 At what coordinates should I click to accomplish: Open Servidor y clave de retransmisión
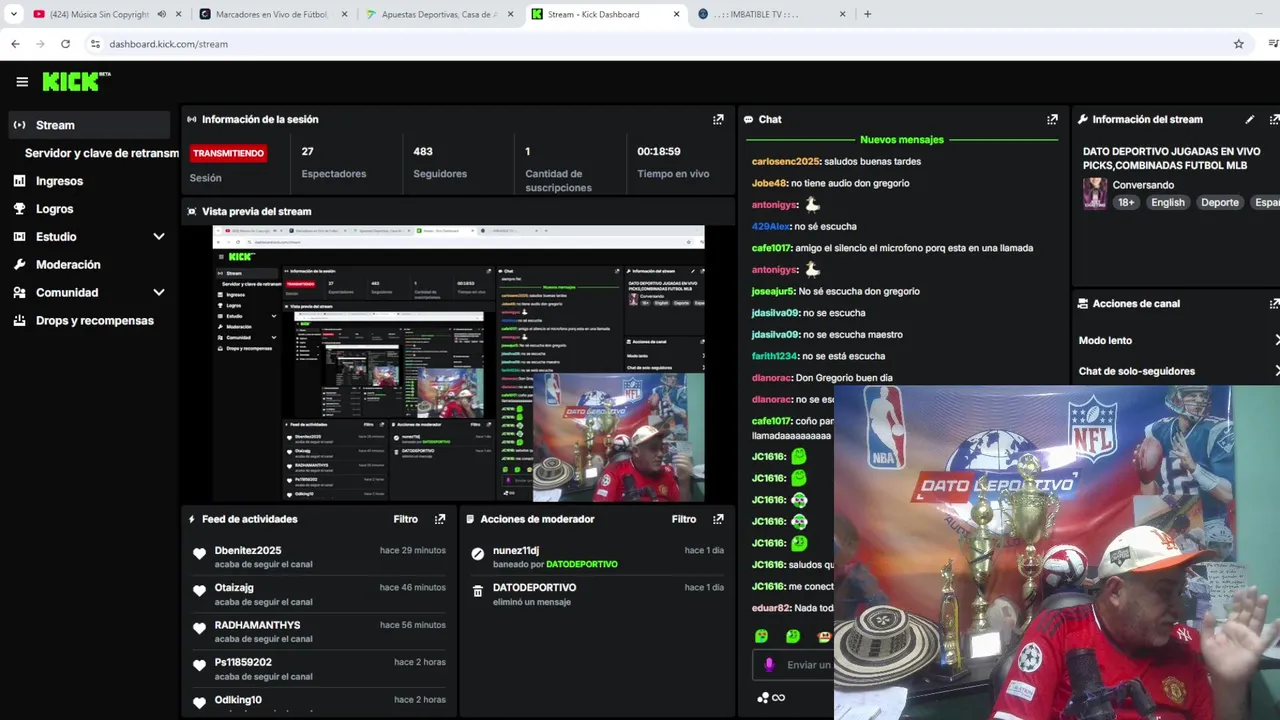coord(101,153)
